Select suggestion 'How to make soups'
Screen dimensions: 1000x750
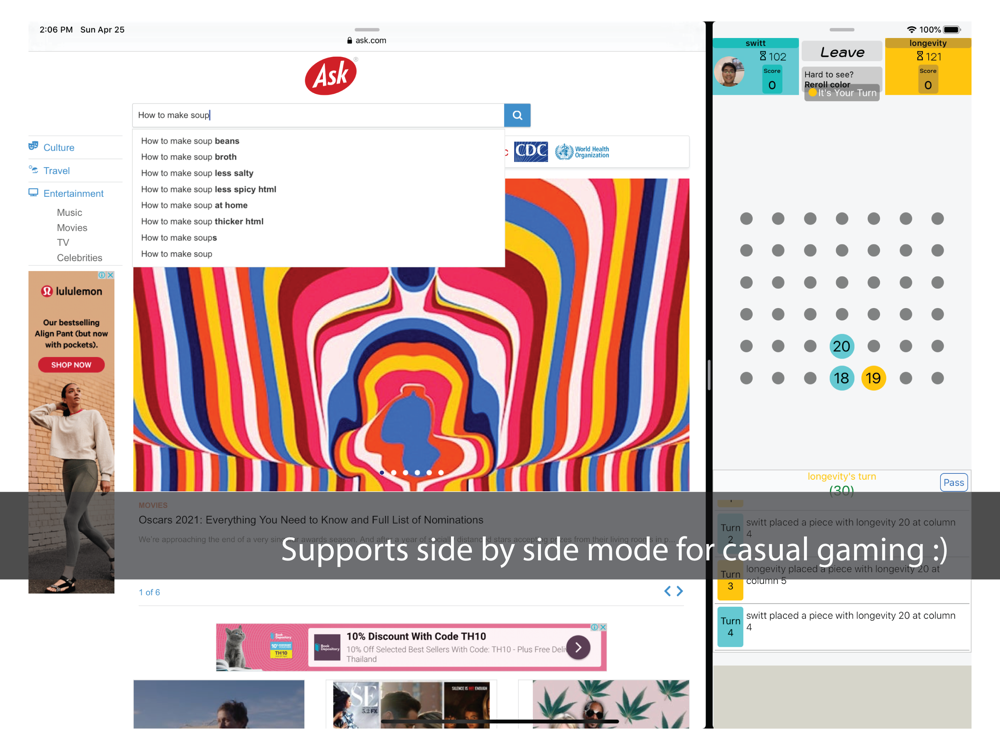coord(179,238)
